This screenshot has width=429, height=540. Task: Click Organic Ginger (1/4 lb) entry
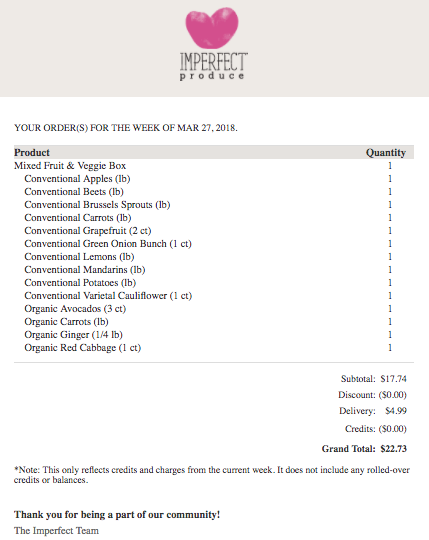tap(73, 335)
